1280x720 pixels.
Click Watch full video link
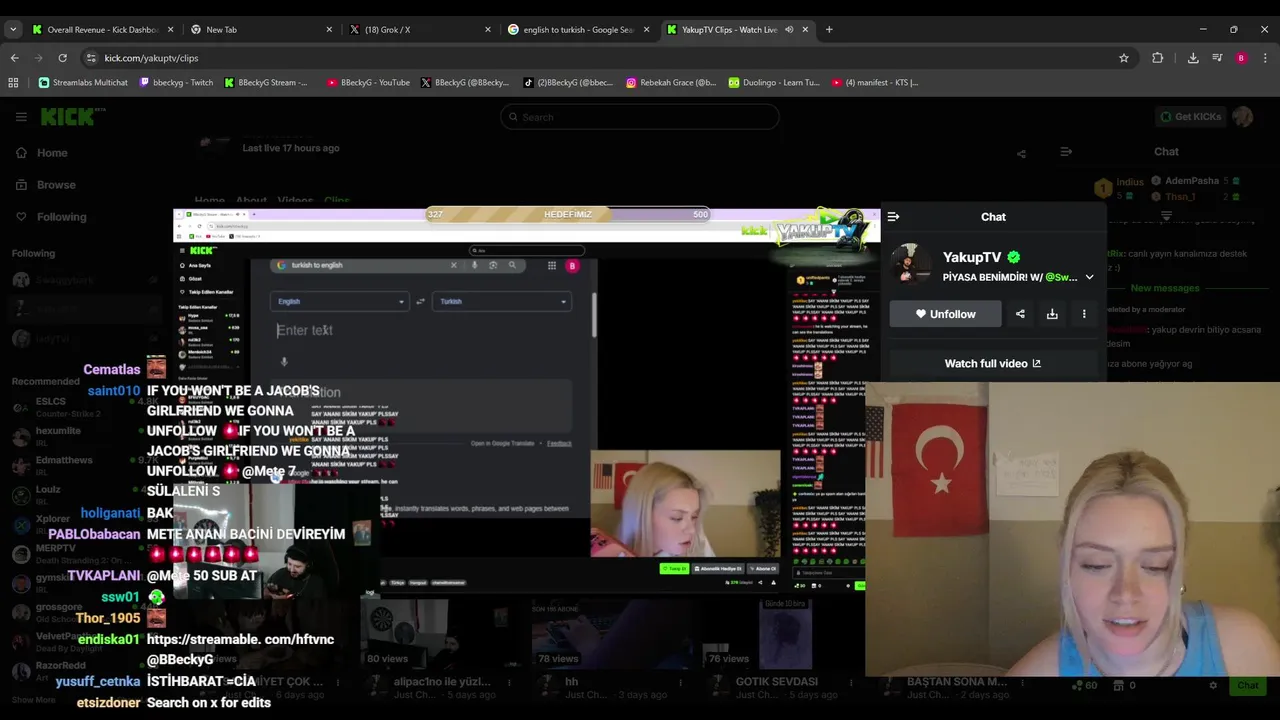[x=993, y=363]
